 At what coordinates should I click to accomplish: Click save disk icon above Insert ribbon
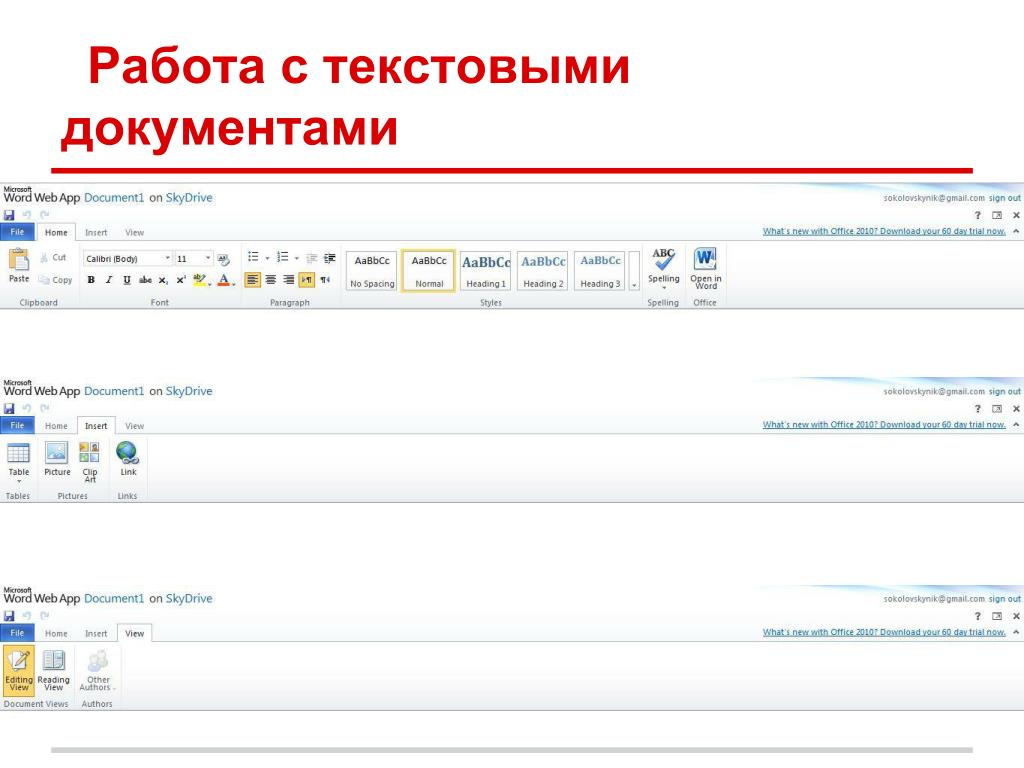click(x=9, y=408)
